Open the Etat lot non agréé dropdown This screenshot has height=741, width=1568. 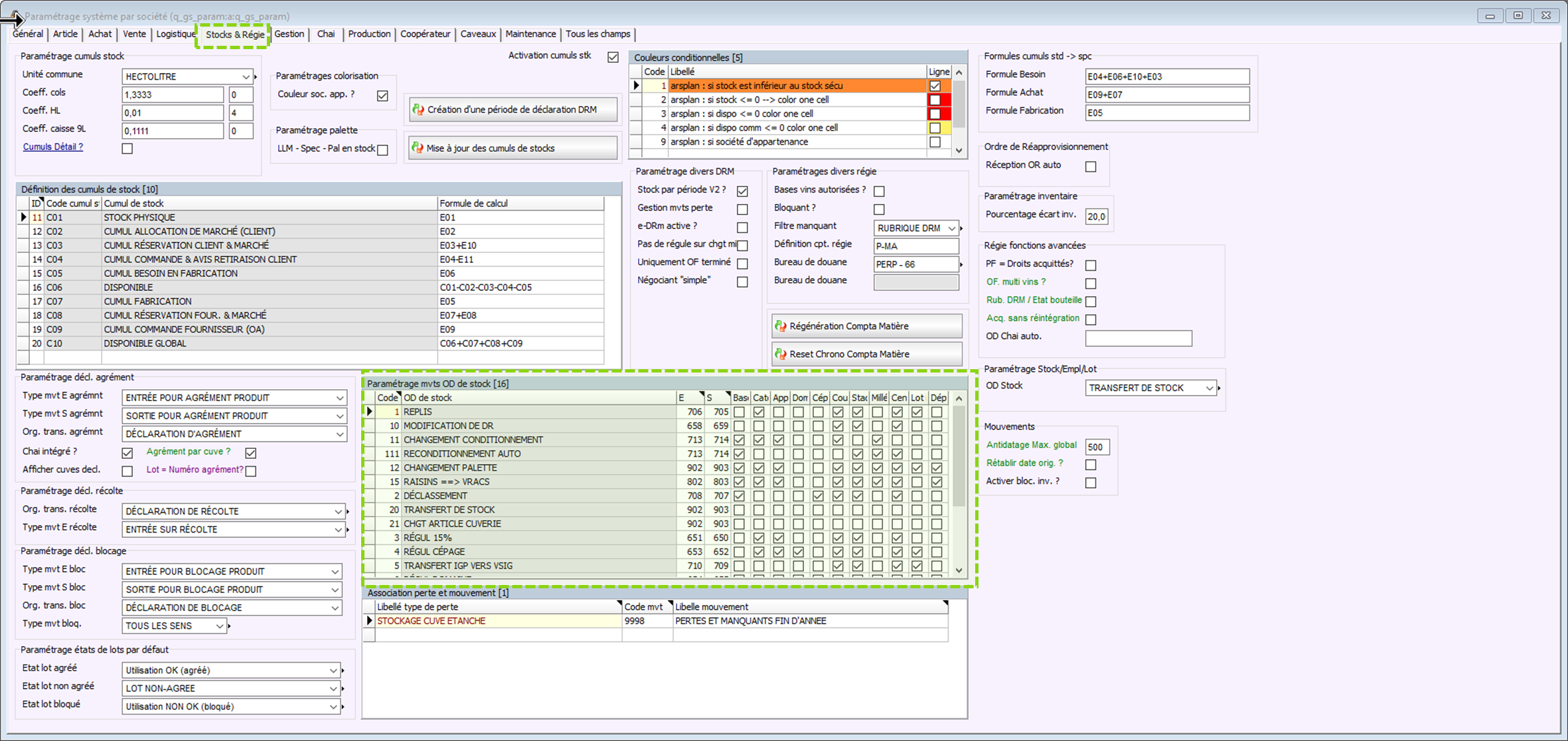pyautogui.click(x=333, y=689)
